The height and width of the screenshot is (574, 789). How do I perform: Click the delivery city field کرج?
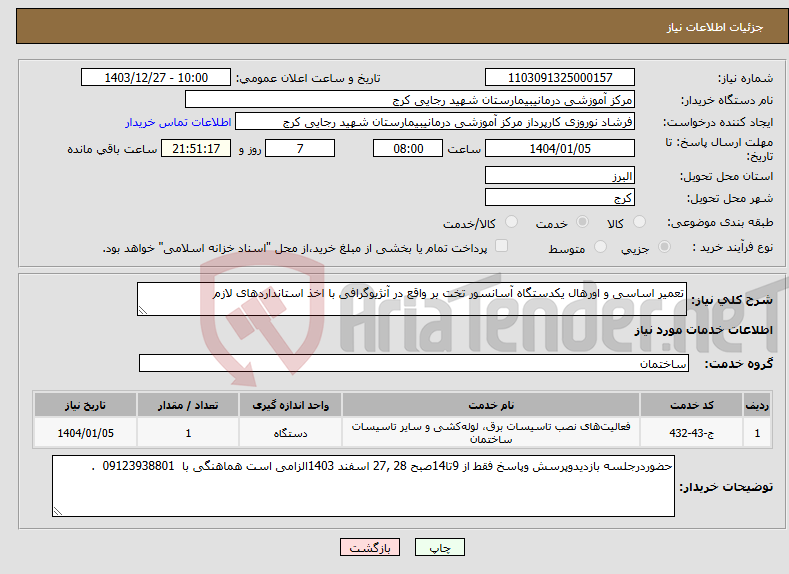pos(560,197)
